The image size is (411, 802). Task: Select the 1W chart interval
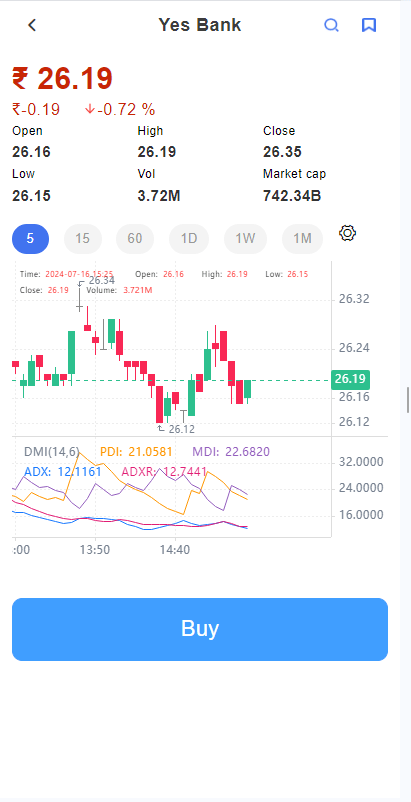tap(245, 239)
